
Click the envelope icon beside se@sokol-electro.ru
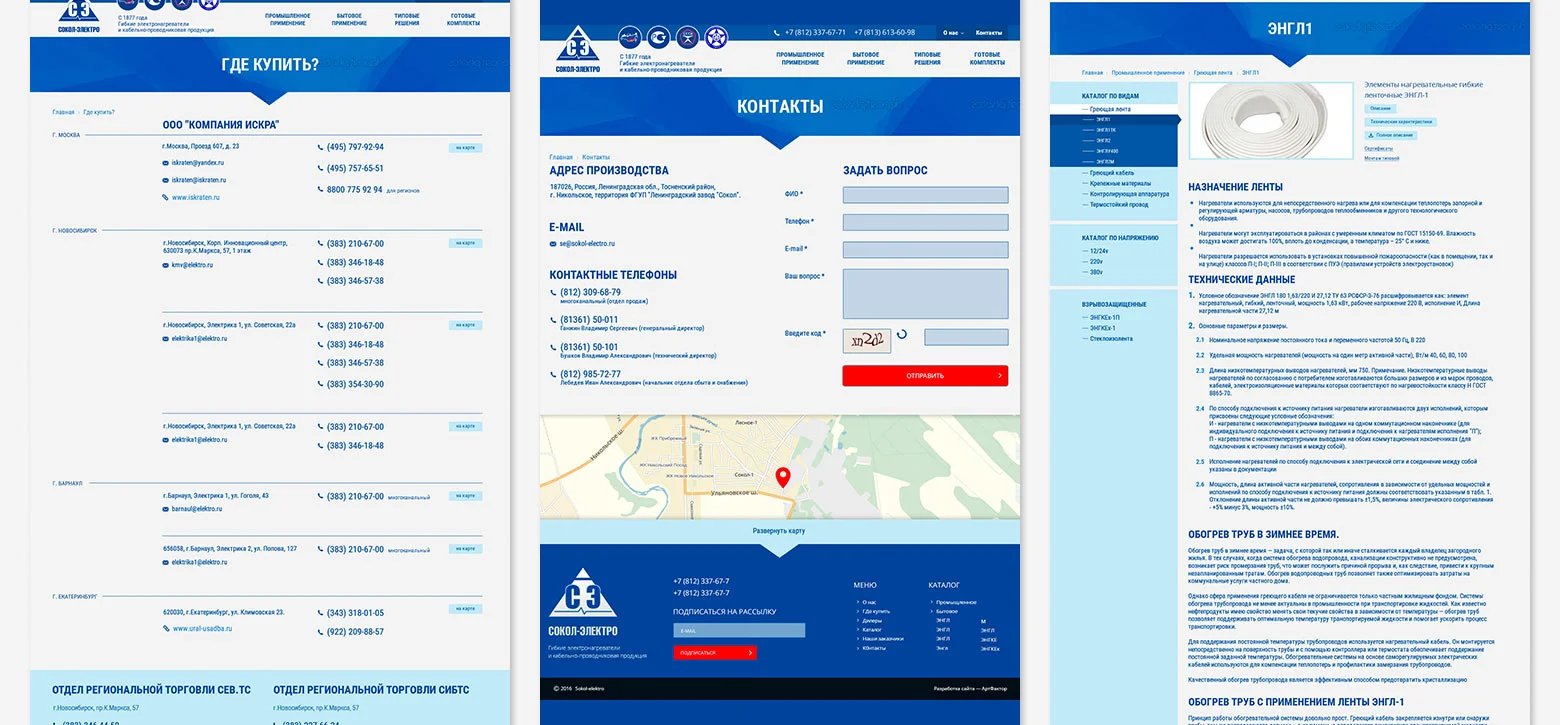tap(553, 244)
